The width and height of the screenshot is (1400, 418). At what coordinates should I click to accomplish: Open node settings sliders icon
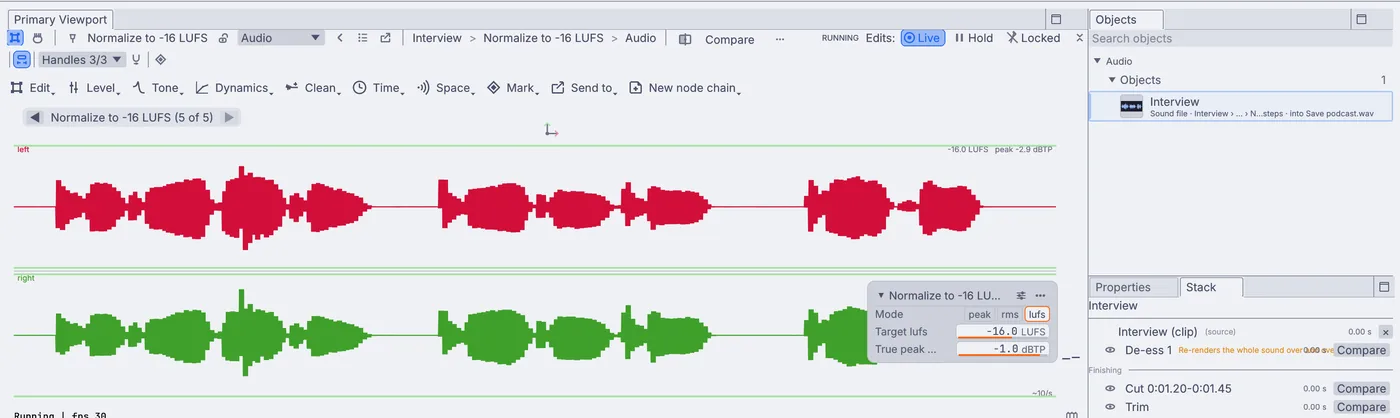coord(1021,296)
